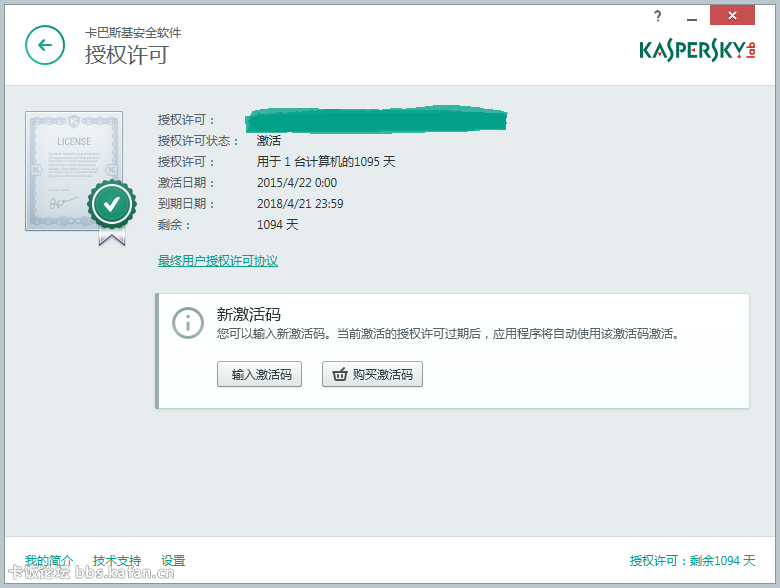Click the status value 激活

269,141
